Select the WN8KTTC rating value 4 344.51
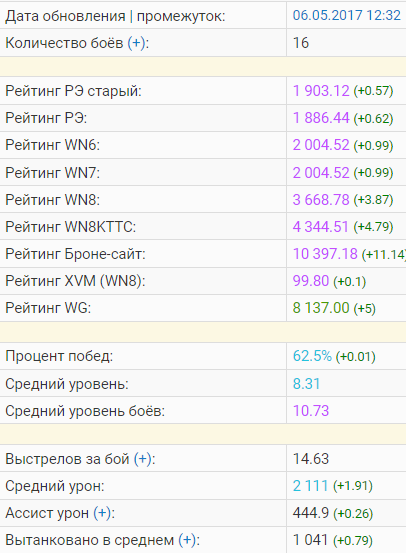The width and height of the screenshot is (406, 553). point(320,226)
